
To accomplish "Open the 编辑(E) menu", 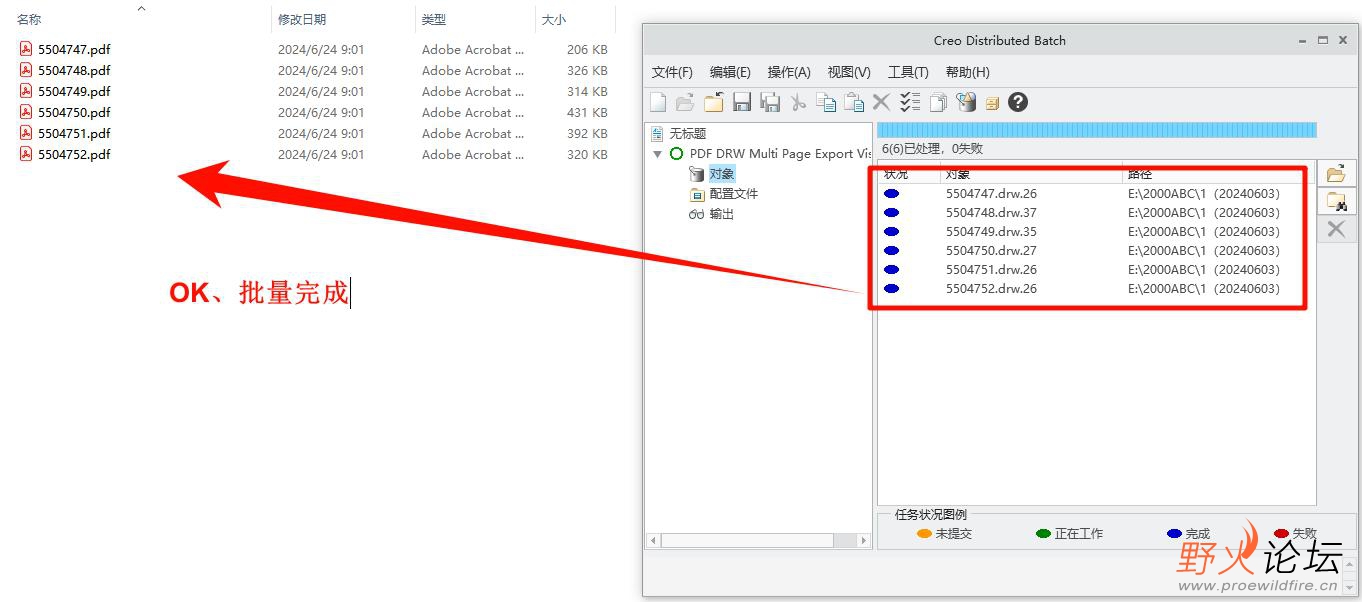I will tap(730, 72).
